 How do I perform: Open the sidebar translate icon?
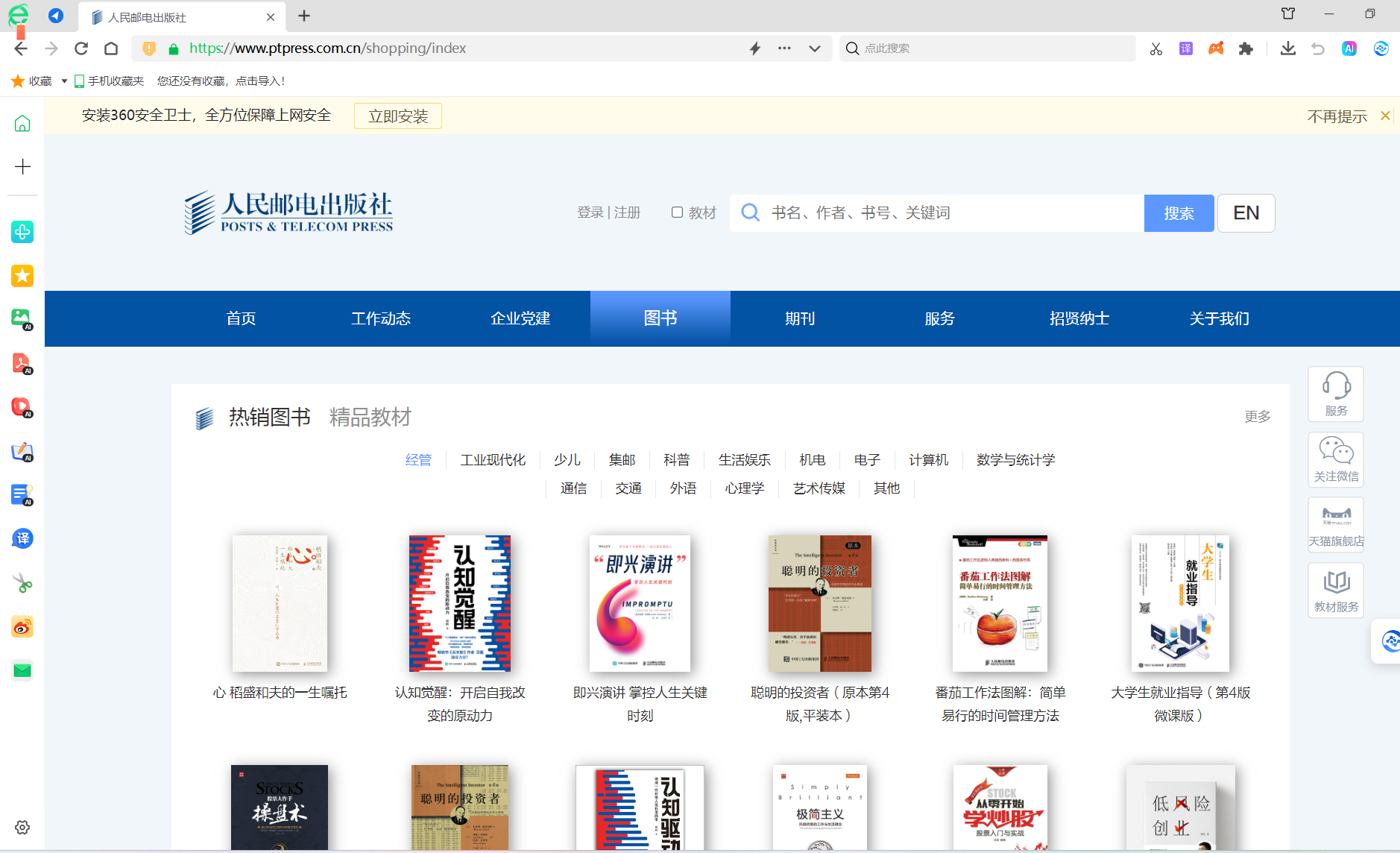22,538
